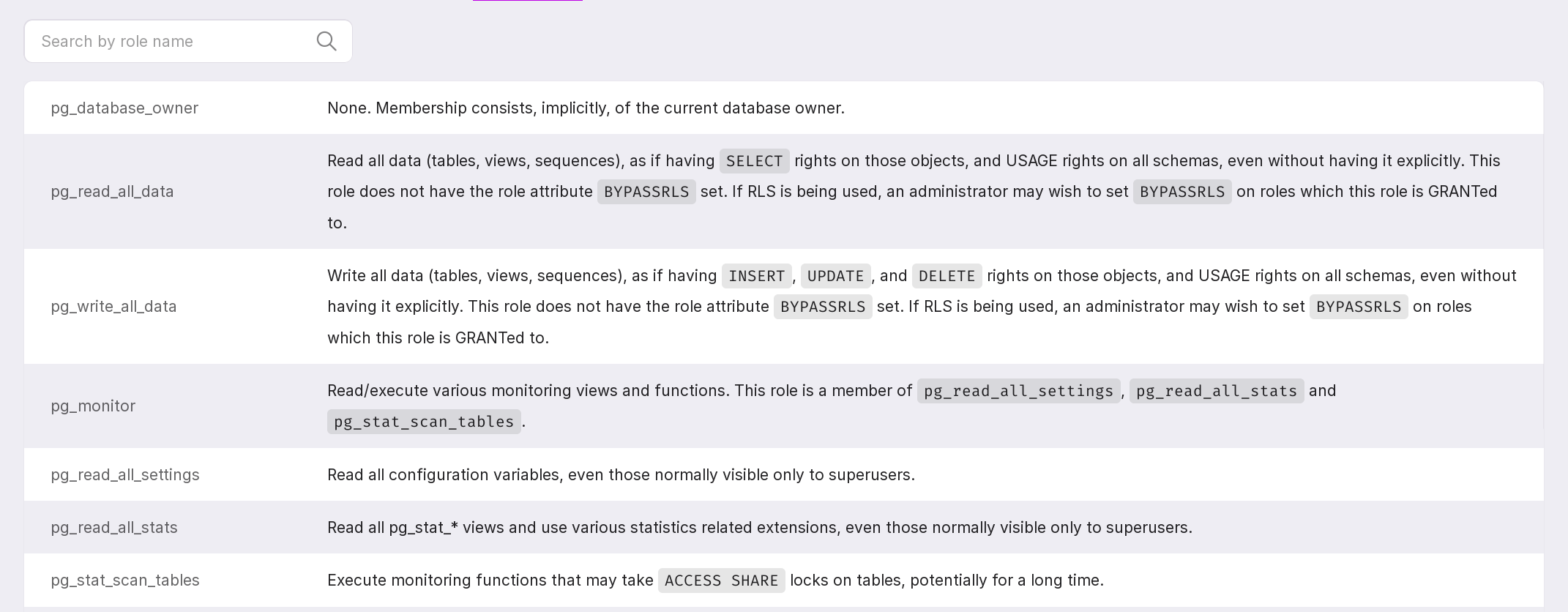Click the pg_read_all_data role name cell
Image resolution: width=1568 pixels, height=612 pixels.
pos(112,192)
